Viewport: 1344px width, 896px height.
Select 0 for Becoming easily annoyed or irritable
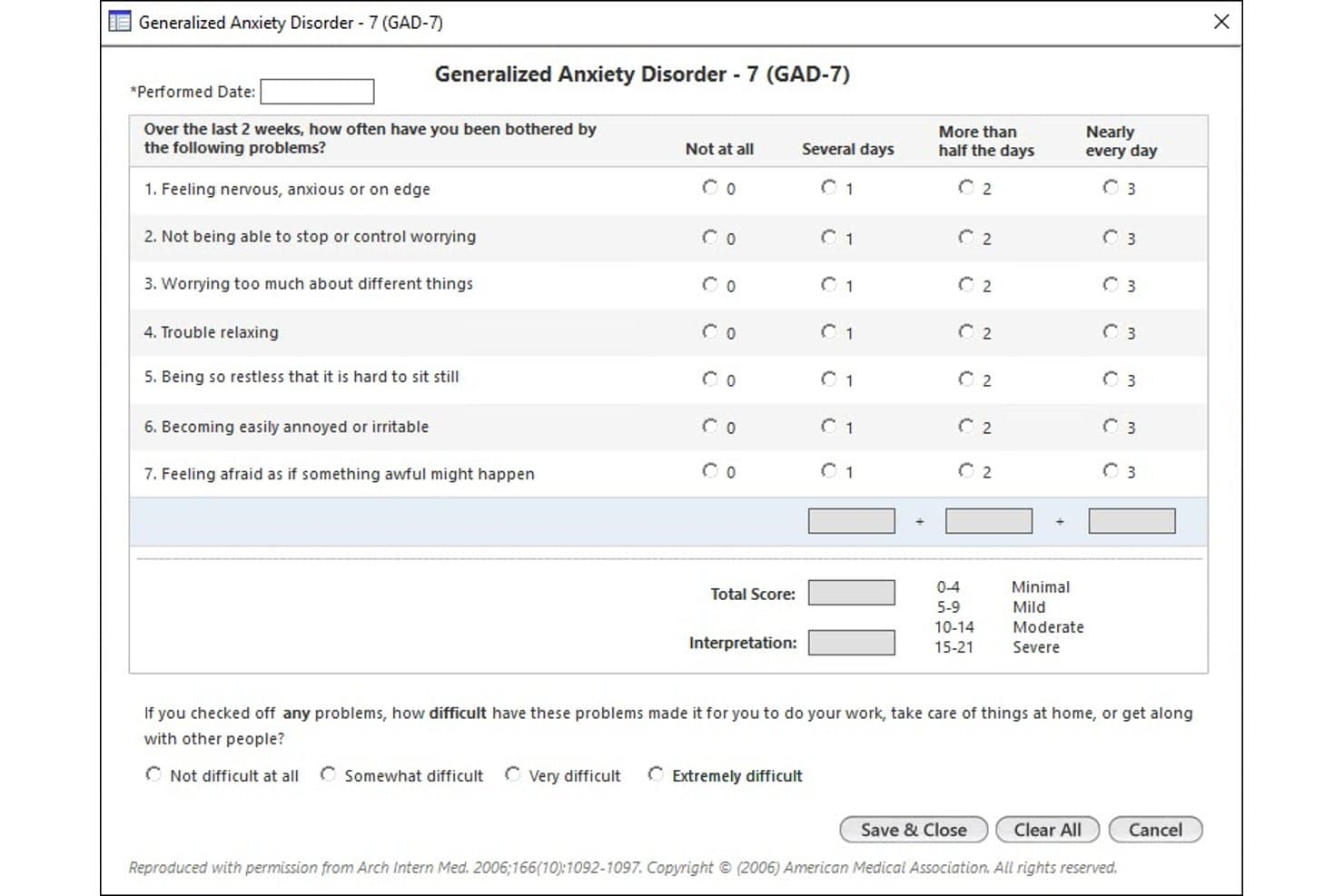tap(709, 426)
